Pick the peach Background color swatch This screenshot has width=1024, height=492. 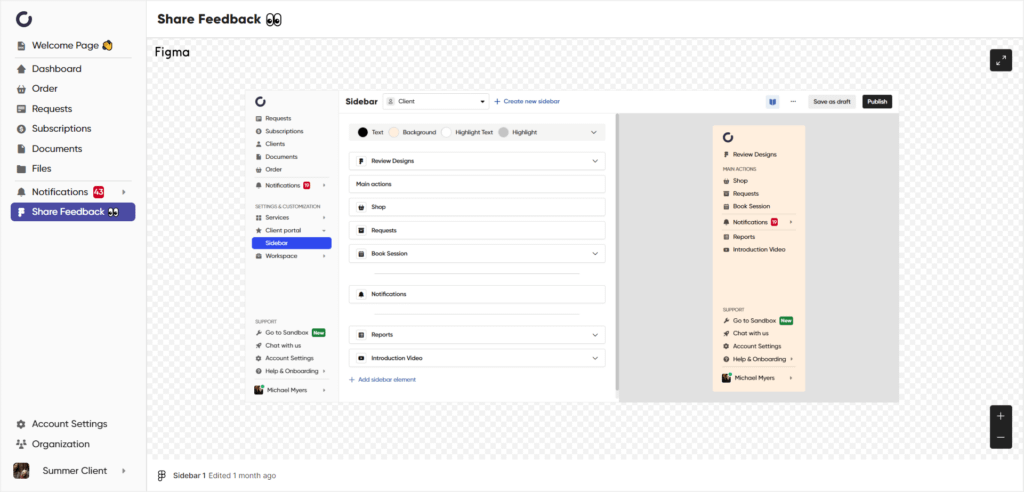point(394,132)
